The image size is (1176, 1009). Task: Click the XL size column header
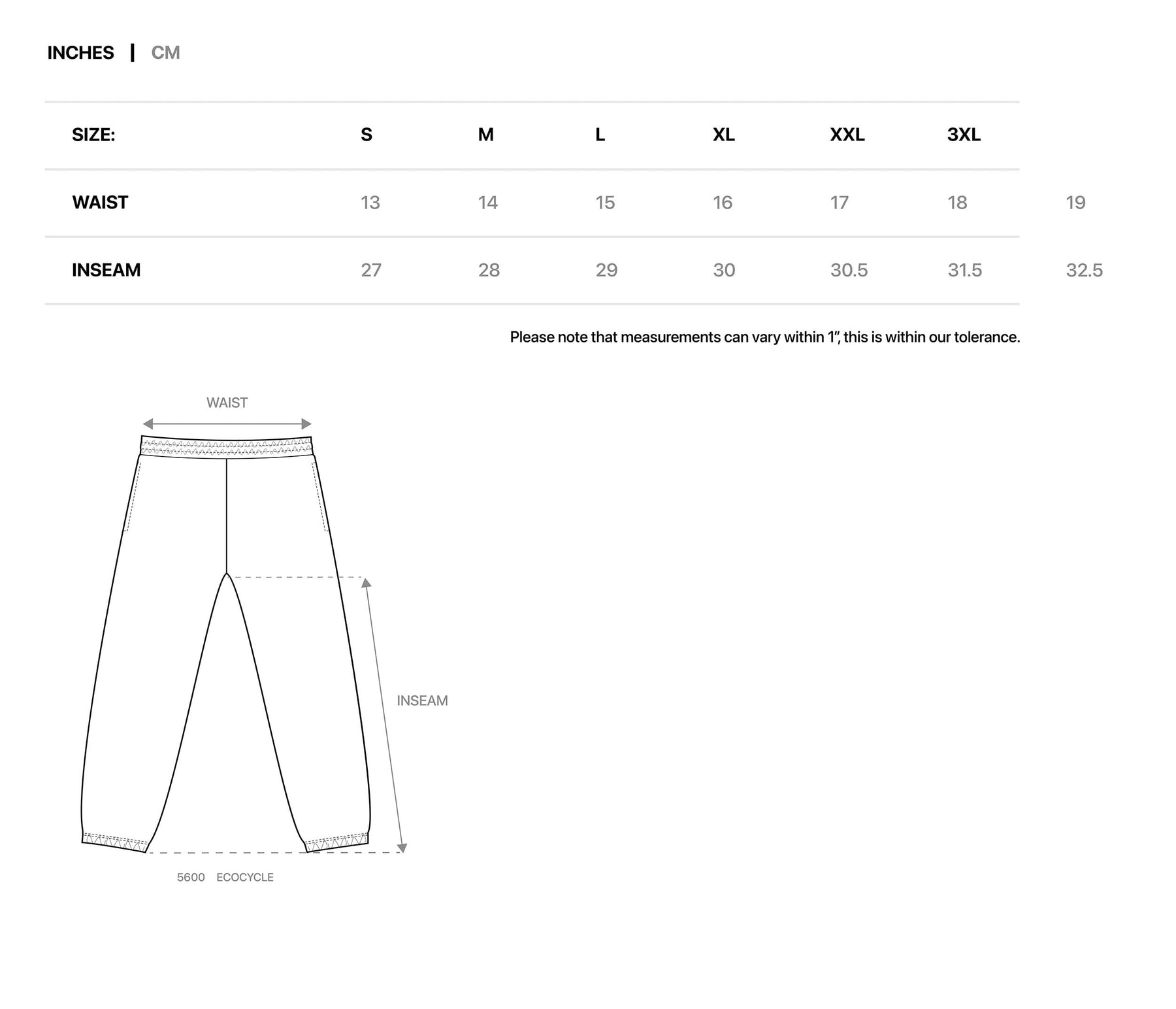(723, 135)
